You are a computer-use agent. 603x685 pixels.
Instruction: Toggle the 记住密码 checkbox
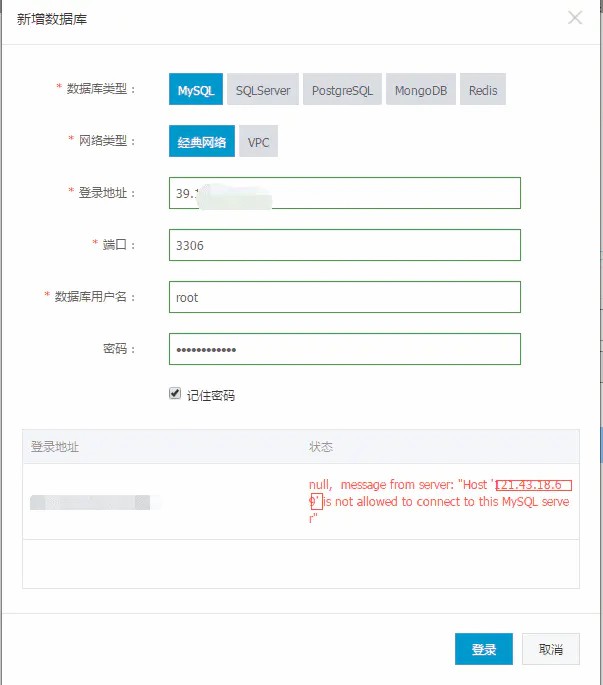click(x=175, y=395)
